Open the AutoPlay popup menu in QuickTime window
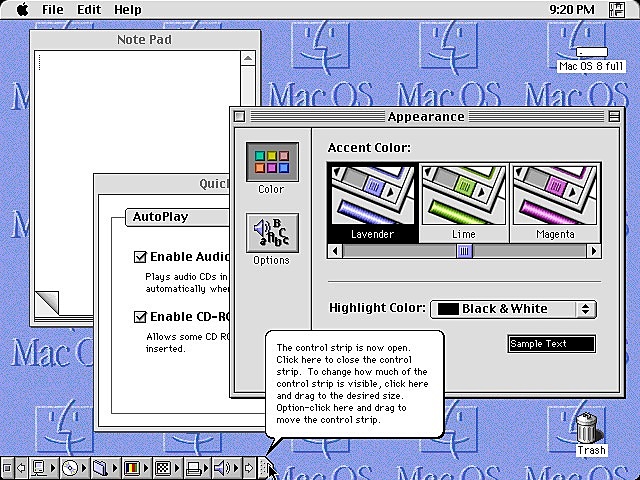 point(178,217)
